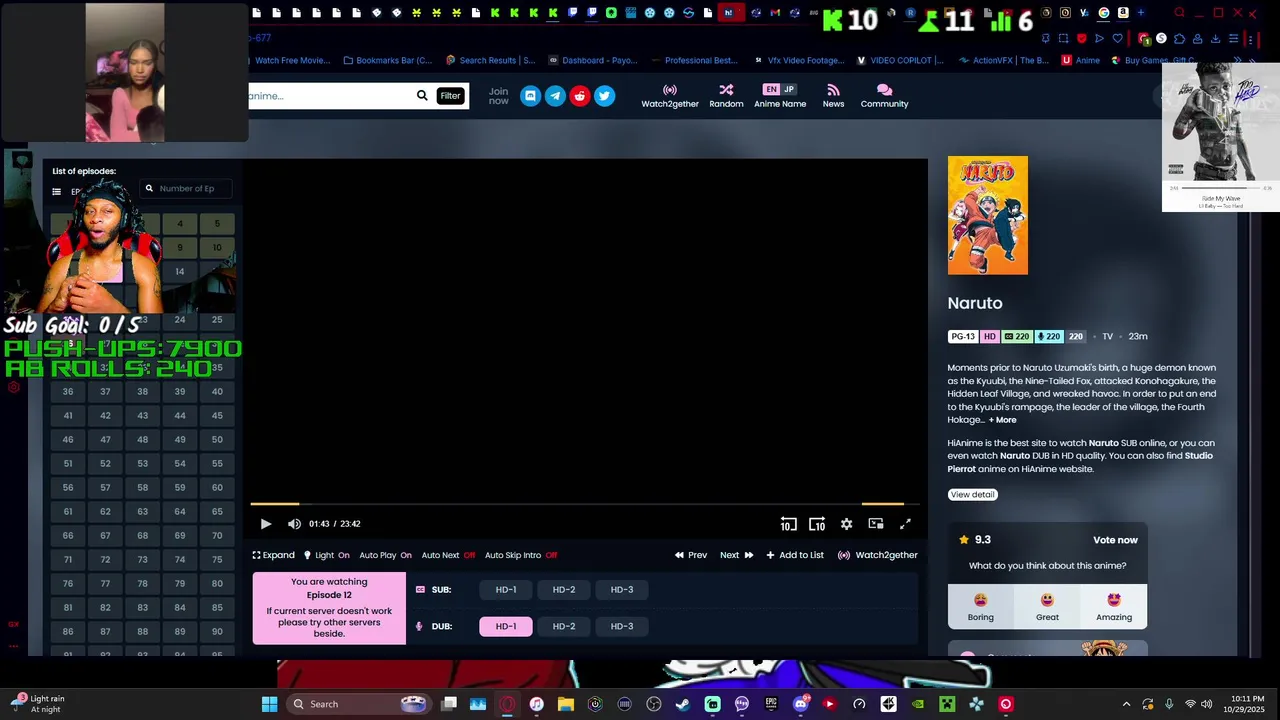Click the Naruto poster thumbnail
Screen dimensions: 1280x720
(x=988, y=215)
